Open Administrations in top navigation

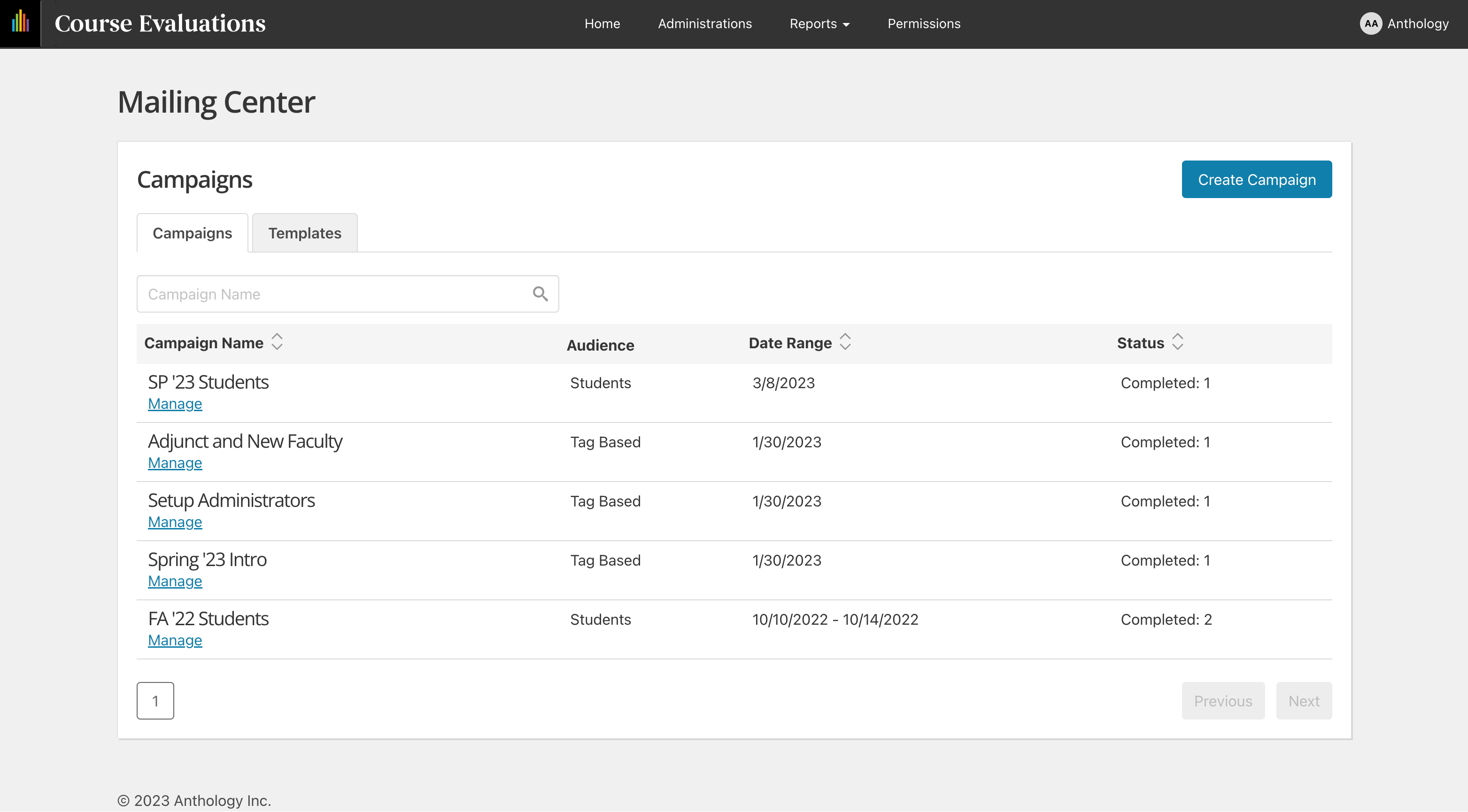click(704, 23)
